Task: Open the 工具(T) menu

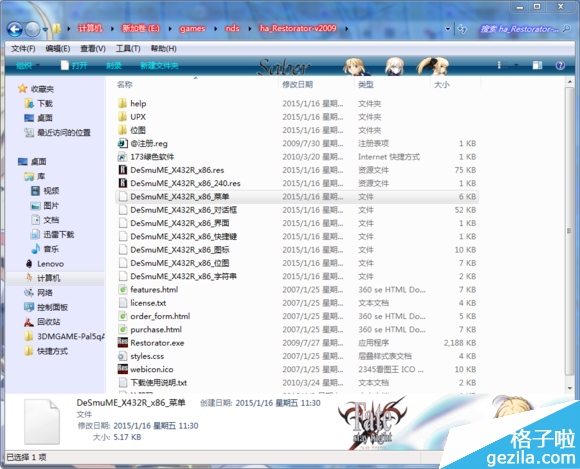Action: 128,48
